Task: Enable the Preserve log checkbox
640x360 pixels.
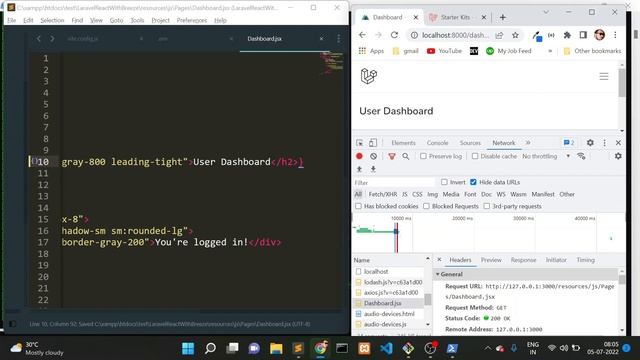Action: [423, 156]
